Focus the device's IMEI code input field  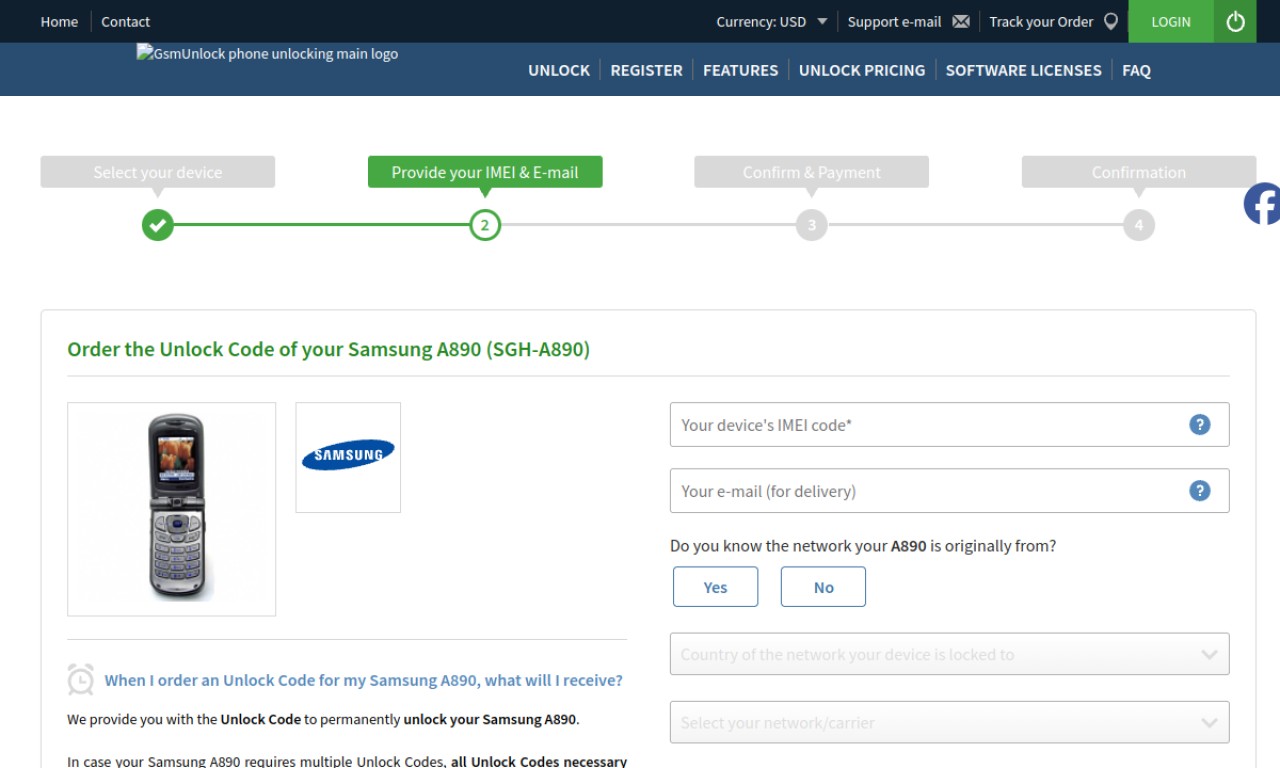[949, 425]
